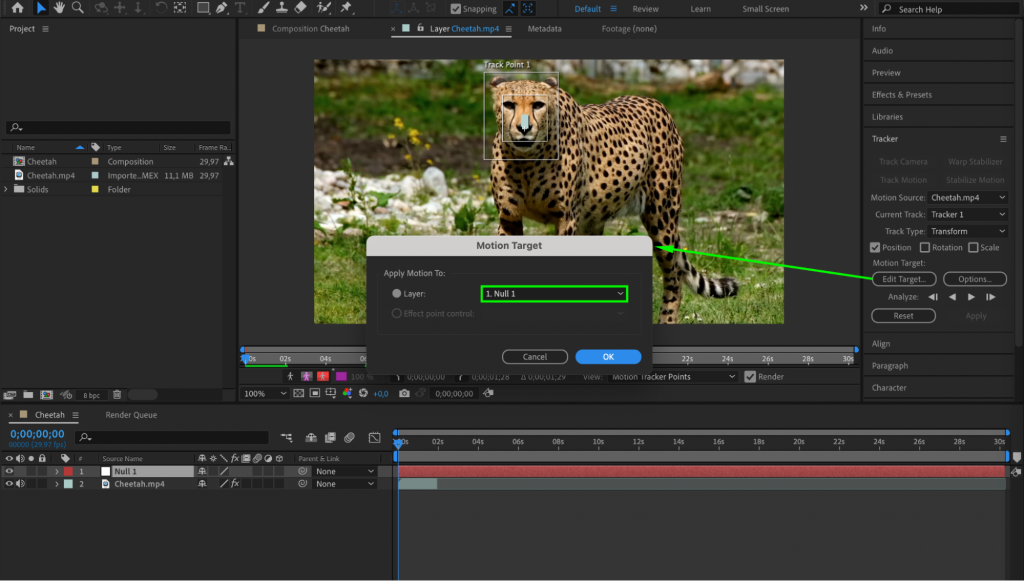Select the Effect point control radio button
1024x581 pixels.
[399, 314]
